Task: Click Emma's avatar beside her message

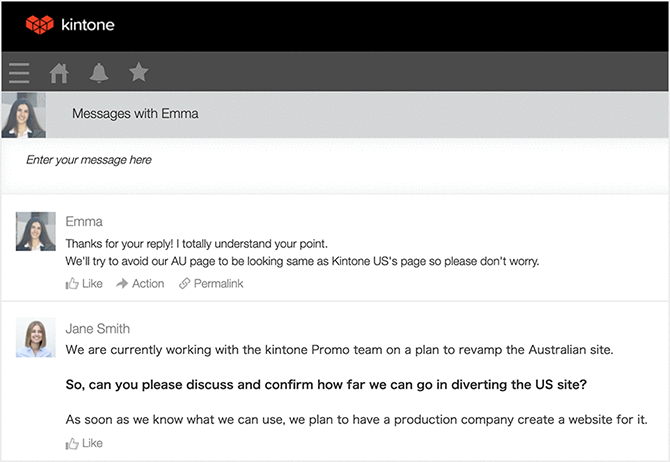Action: (x=36, y=231)
